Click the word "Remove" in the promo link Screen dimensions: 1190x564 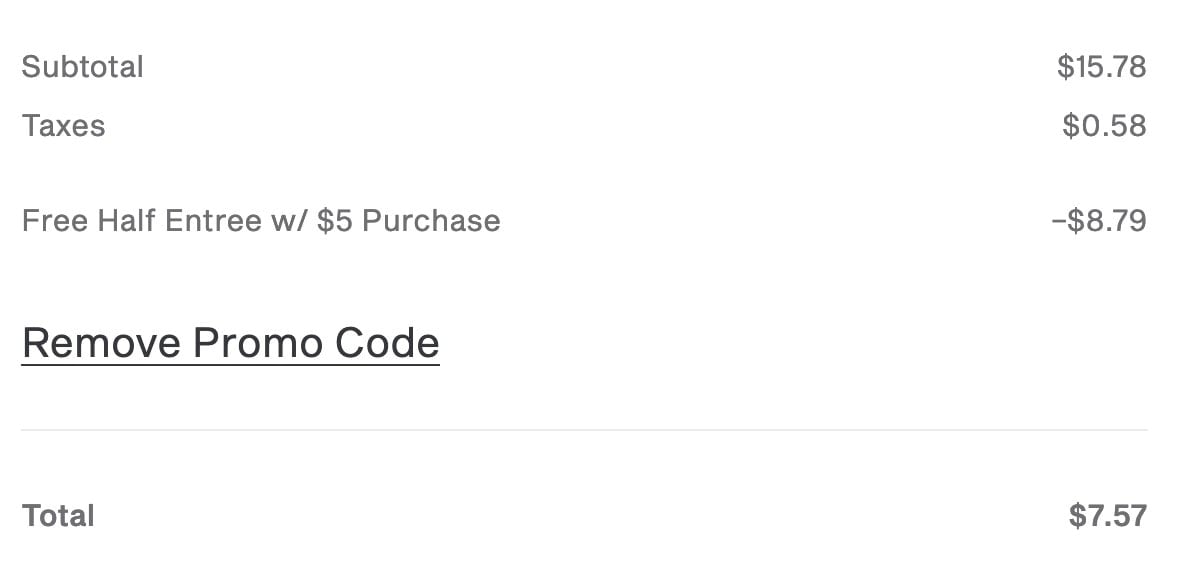pos(101,343)
